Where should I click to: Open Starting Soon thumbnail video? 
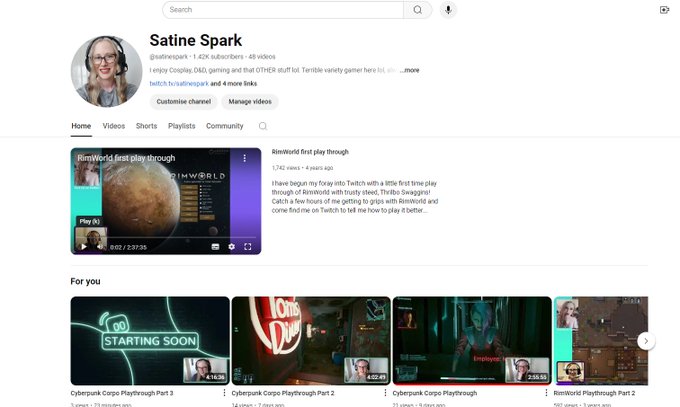click(150, 341)
